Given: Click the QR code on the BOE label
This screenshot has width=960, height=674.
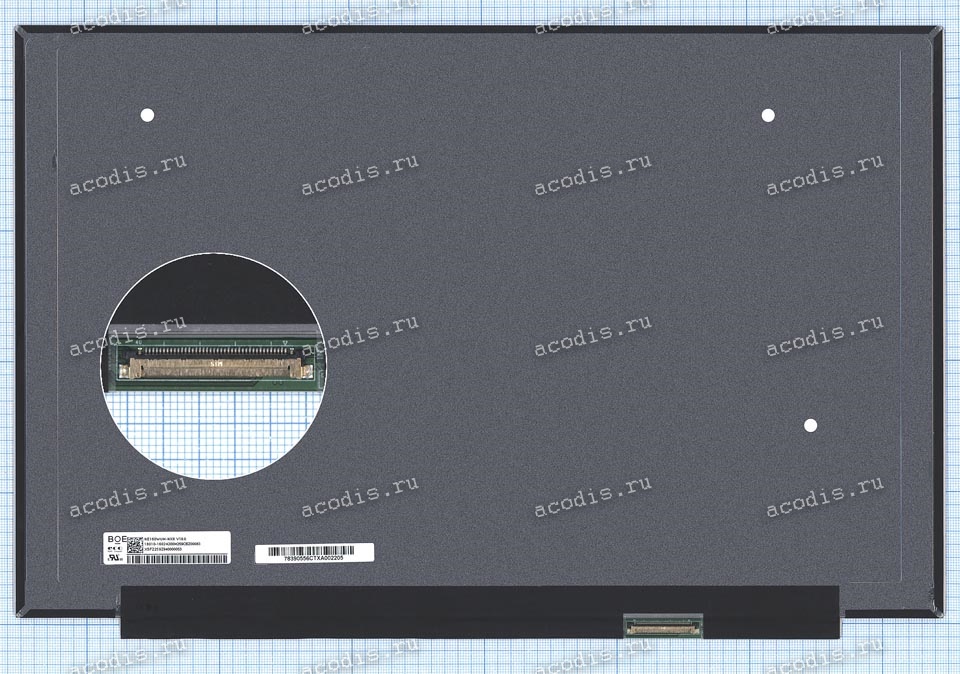Looking at the screenshot, I should [136, 543].
